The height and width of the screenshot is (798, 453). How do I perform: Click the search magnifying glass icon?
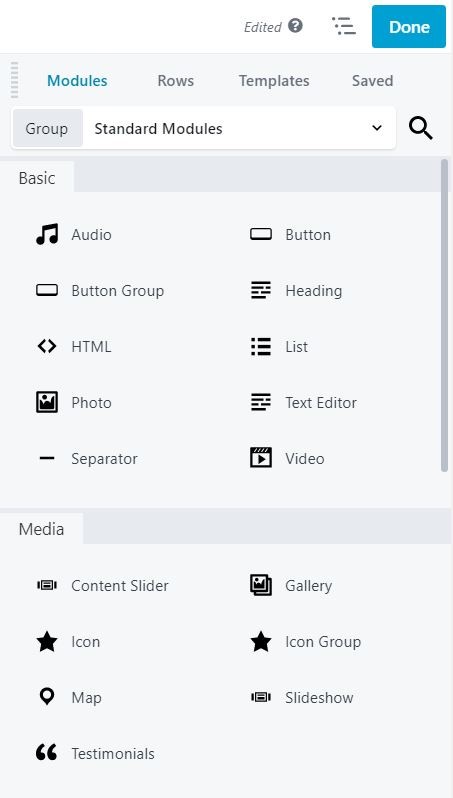421,128
